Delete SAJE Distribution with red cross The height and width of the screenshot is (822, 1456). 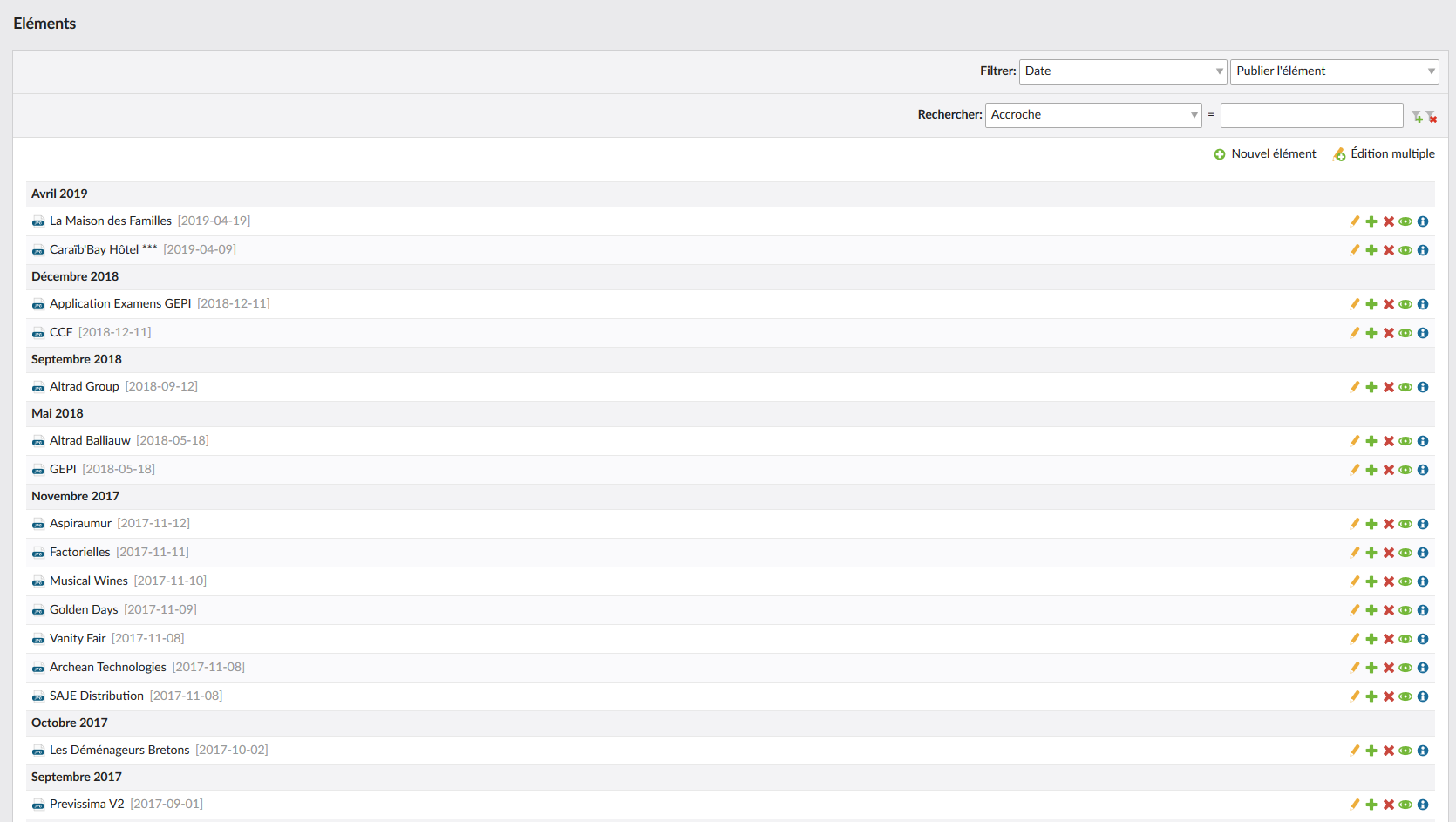tap(1389, 696)
